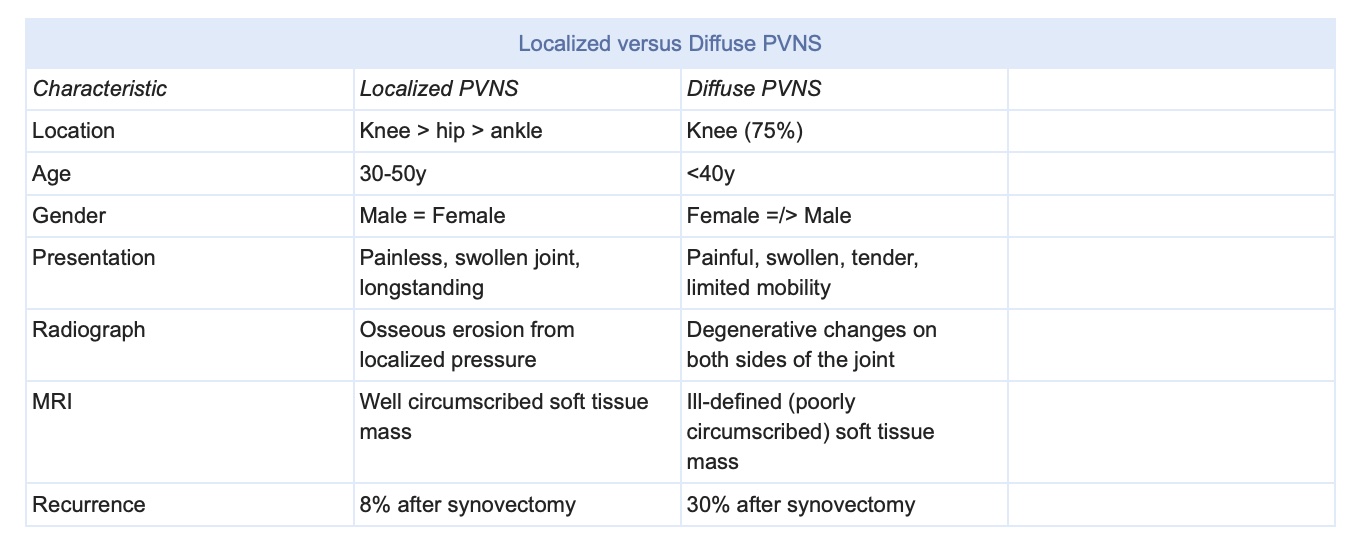The width and height of the screenshot is (1354, 552).
Task: Select the "Painless, swollen joint, longstanding" cell
Action: tap(469, 273)
